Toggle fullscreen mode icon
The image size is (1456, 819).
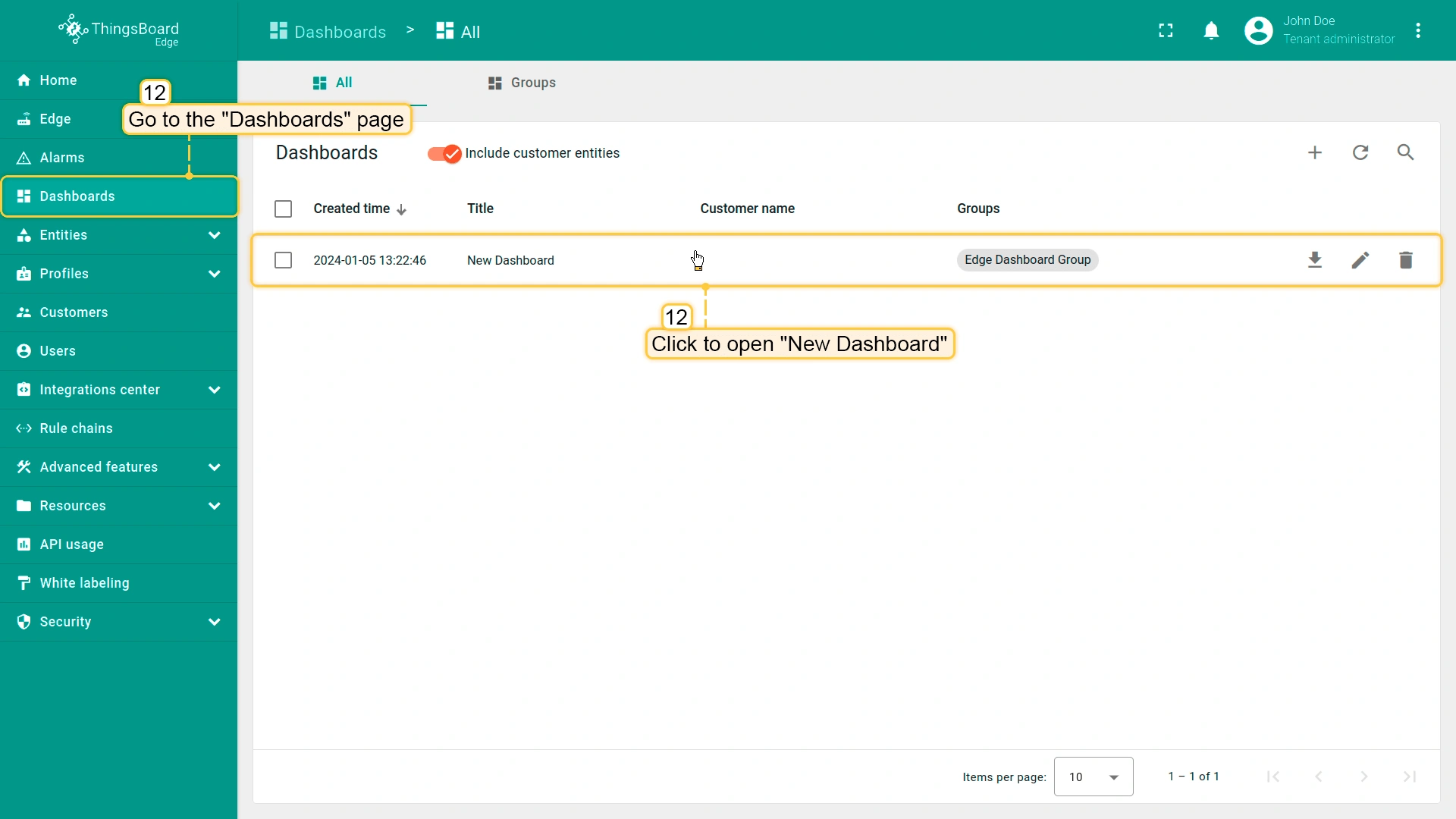tap(1166, 30)
